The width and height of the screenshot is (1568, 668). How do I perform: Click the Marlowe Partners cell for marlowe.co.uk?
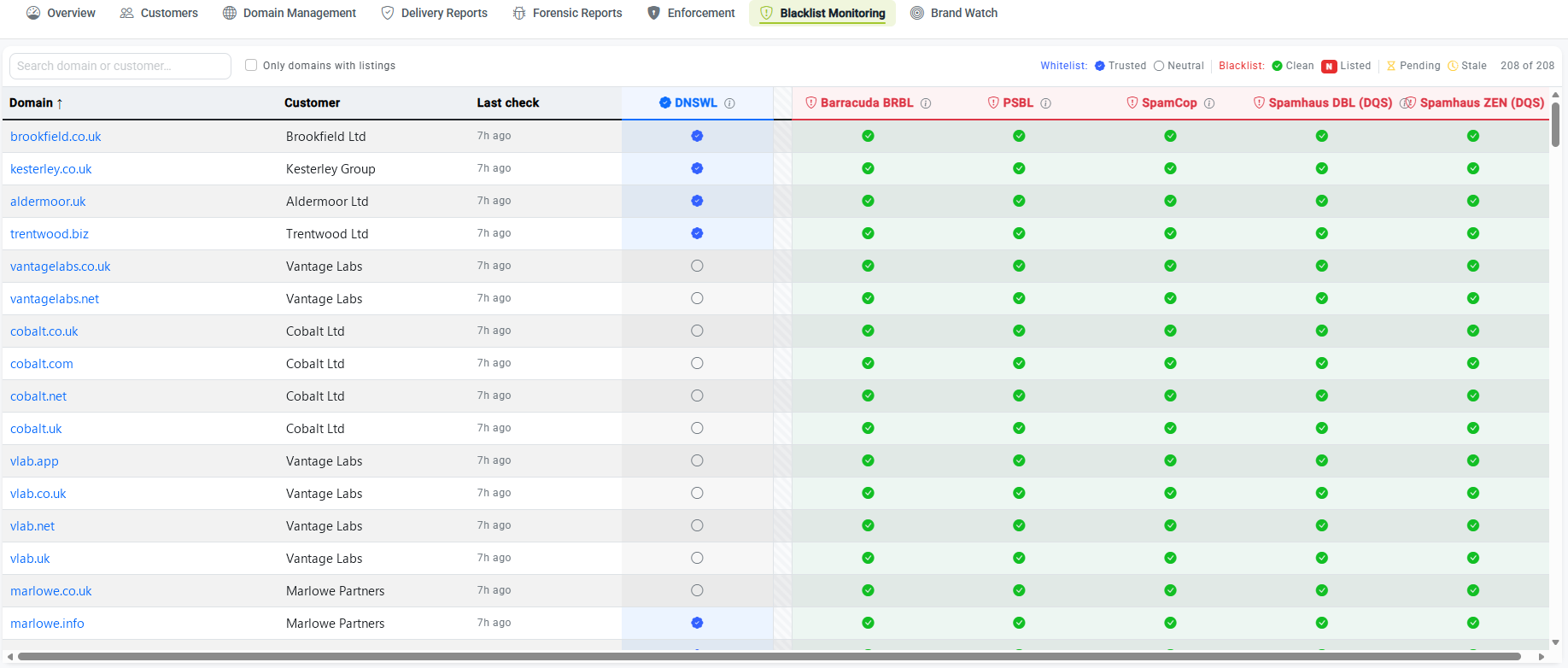tap(335, 591)
